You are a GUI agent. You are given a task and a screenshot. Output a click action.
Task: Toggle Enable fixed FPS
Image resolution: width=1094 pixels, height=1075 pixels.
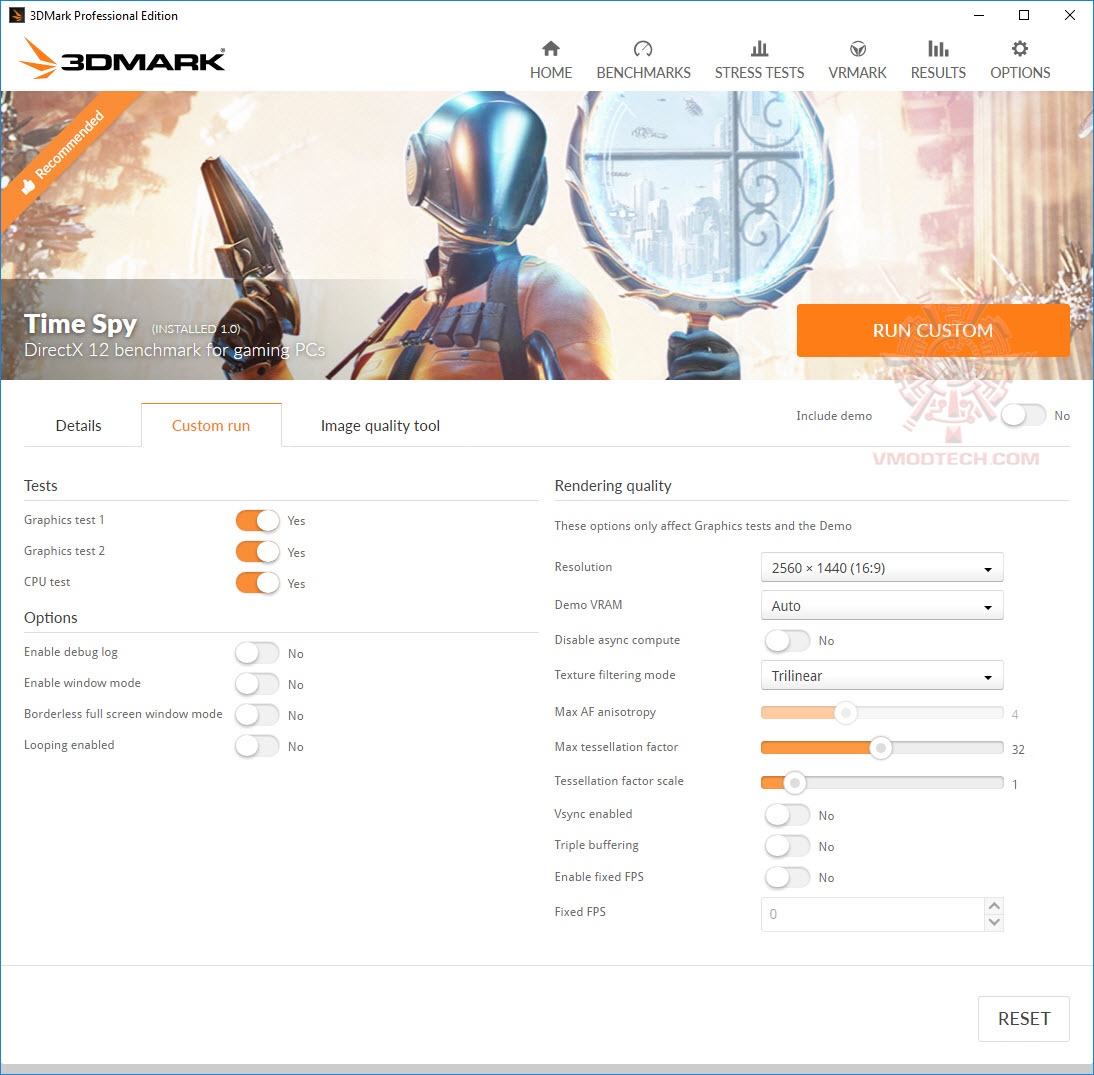tap(787, 877)
